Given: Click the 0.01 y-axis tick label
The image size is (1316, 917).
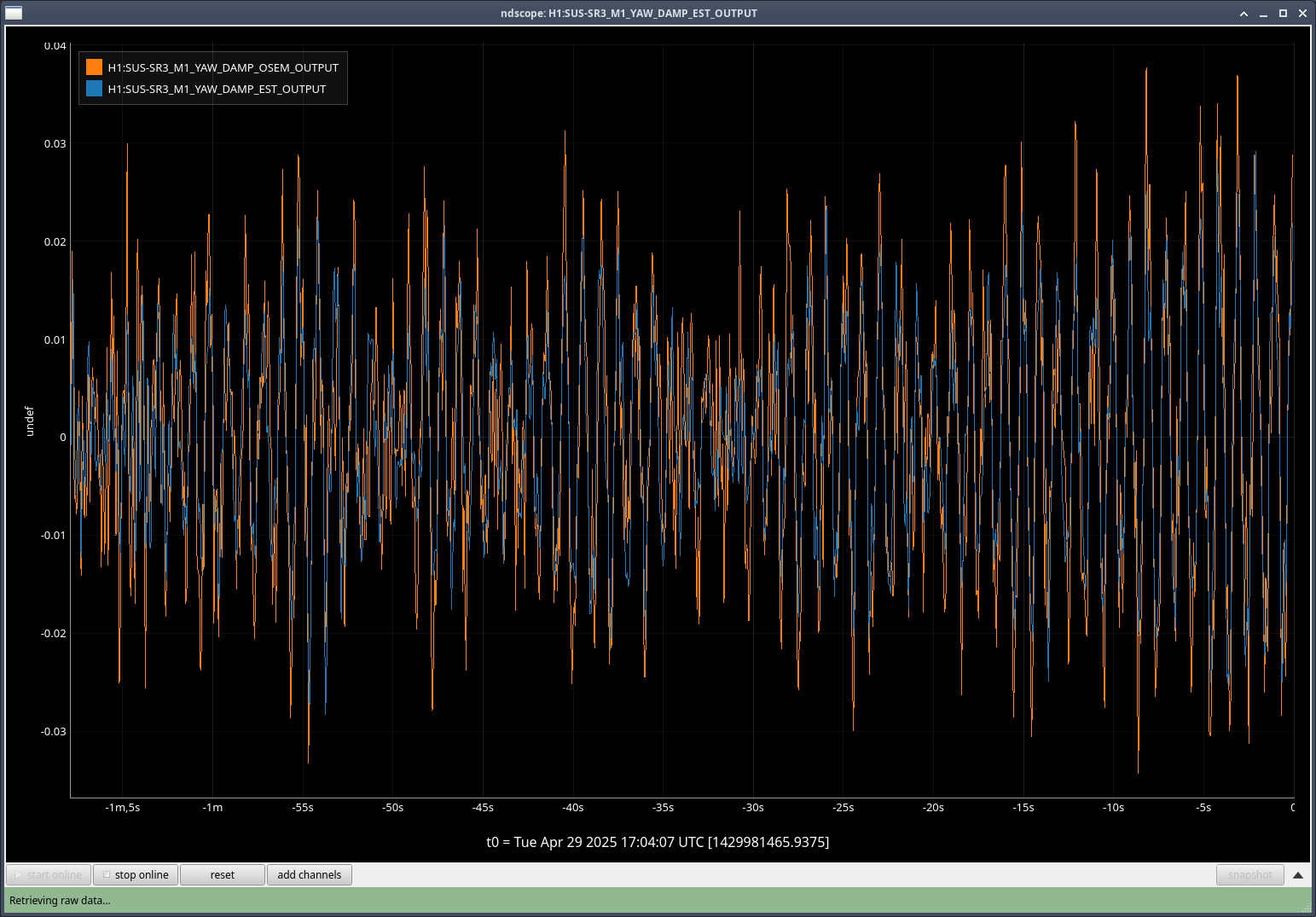Looking at the screenshot, I should 55,340.
